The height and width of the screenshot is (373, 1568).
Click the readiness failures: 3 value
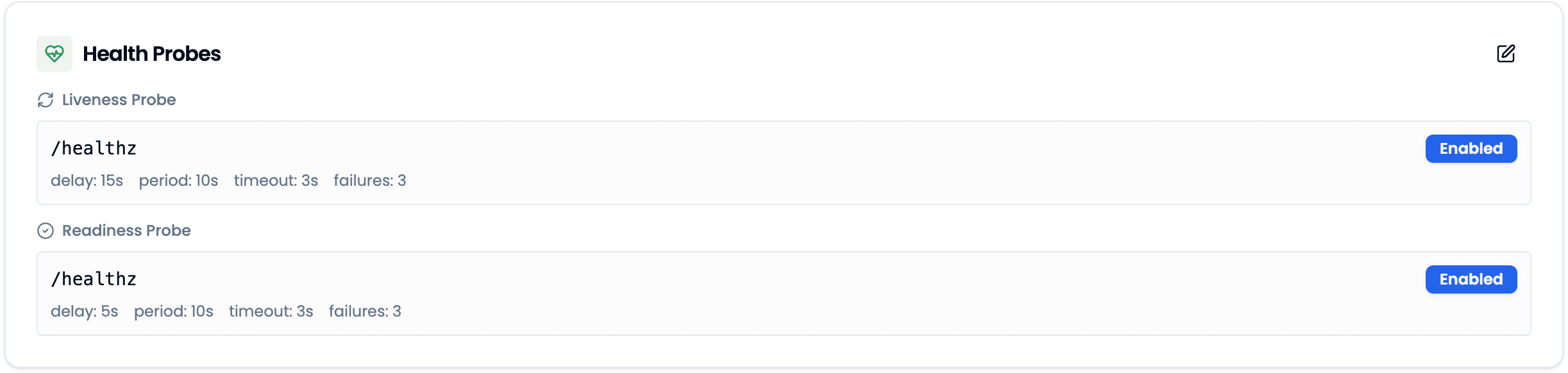[365, 311]
